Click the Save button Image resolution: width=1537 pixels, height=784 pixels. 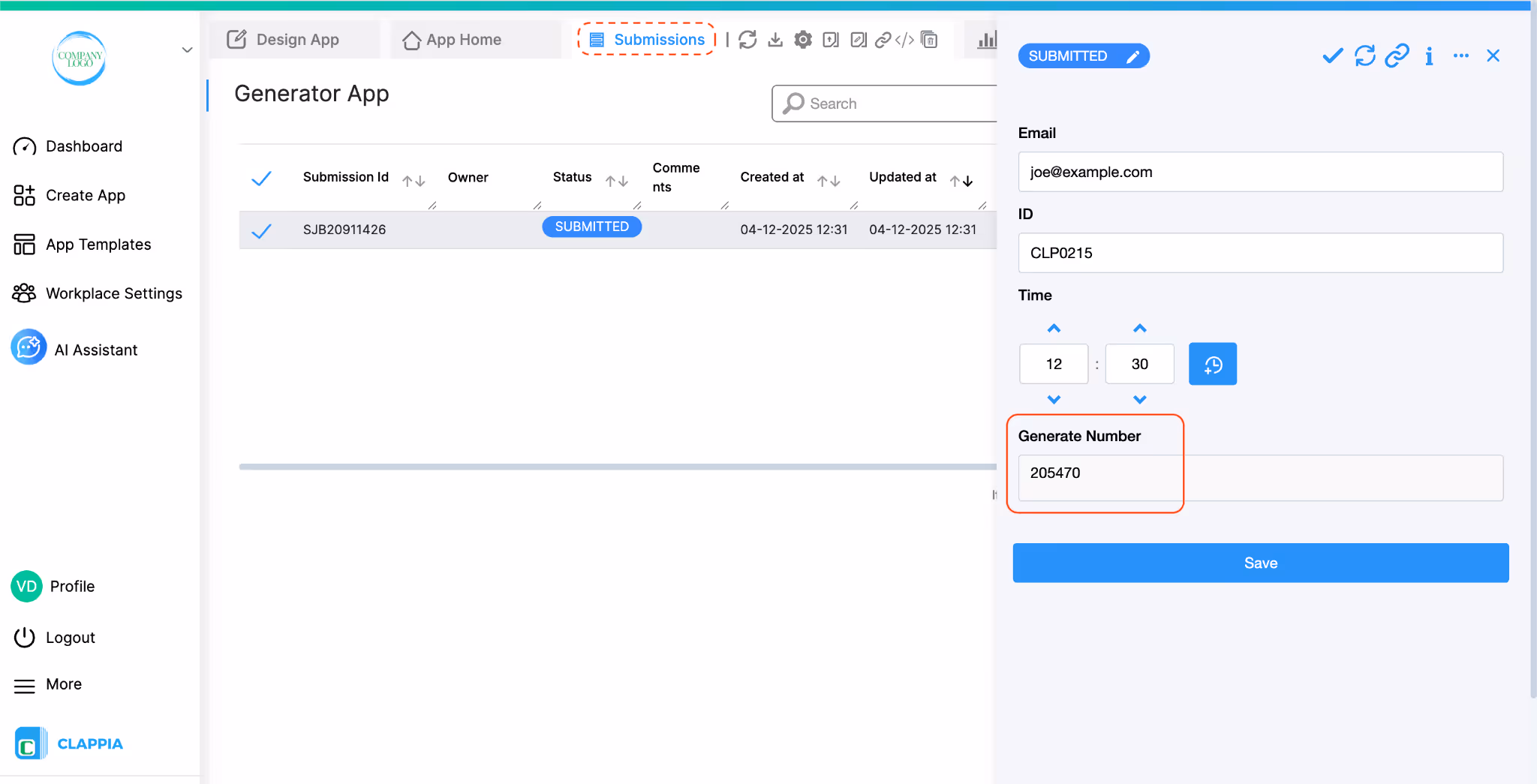(1260, 563)
